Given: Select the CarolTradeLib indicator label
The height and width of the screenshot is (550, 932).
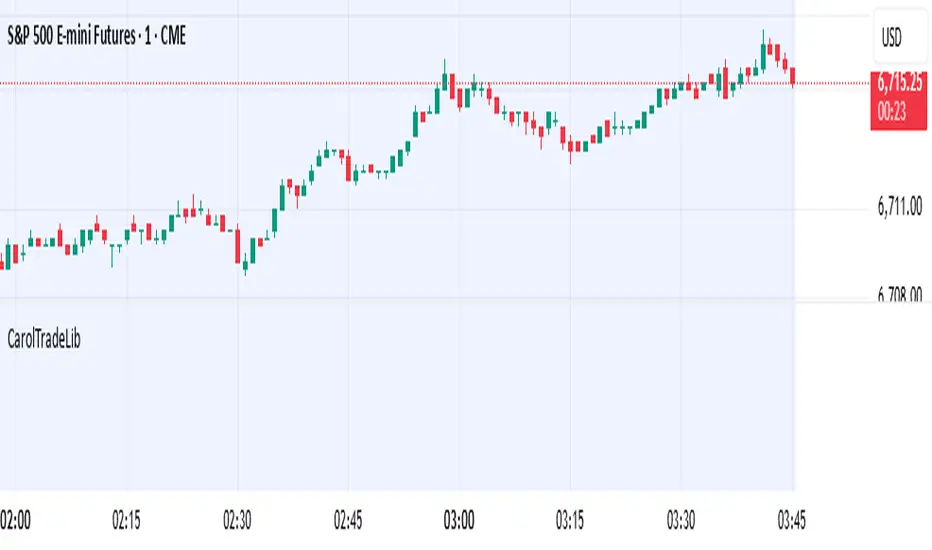Looking at the screenshot, I should [x=44, y=340].
